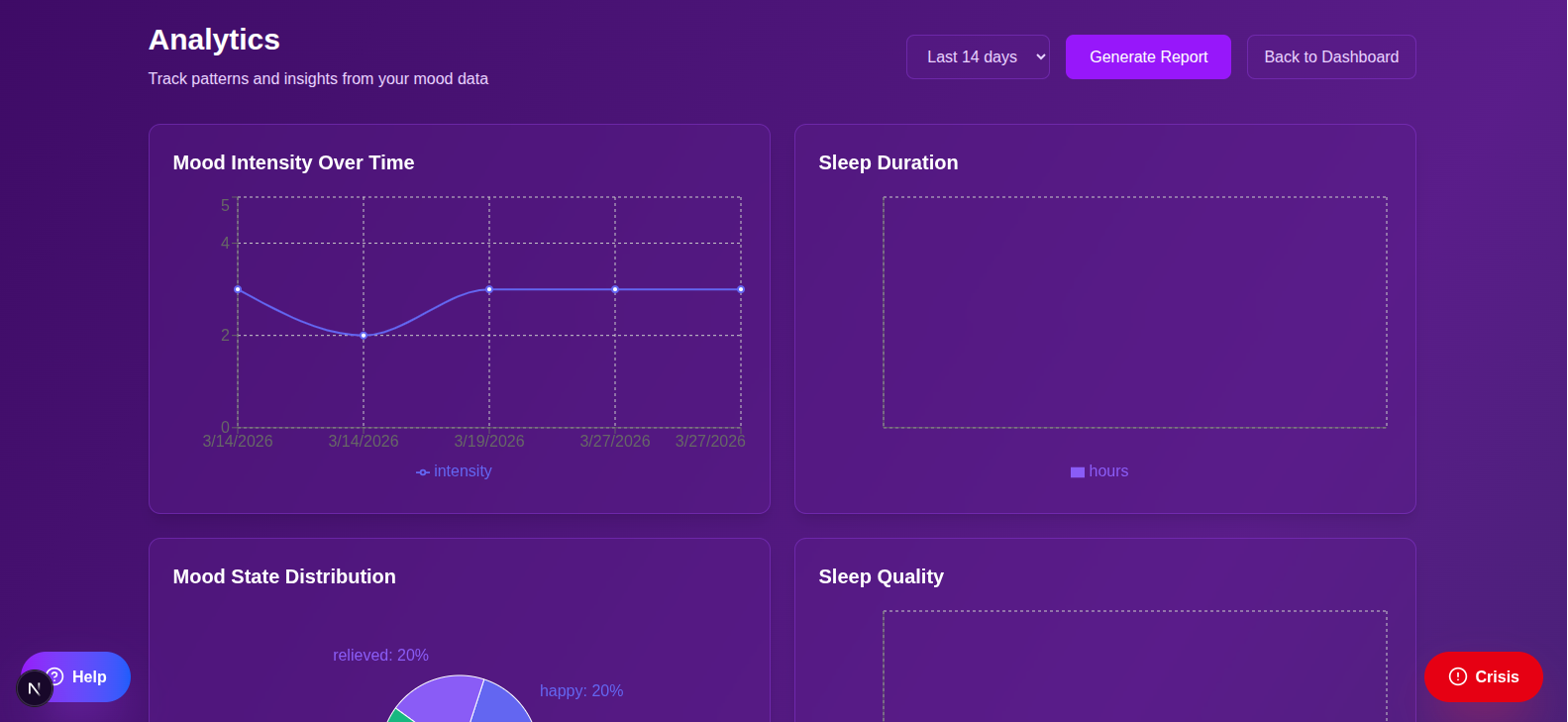This screenshot has width=1568, height=722.
Task: Select the last data point on mood line
Action: point(741,289)
